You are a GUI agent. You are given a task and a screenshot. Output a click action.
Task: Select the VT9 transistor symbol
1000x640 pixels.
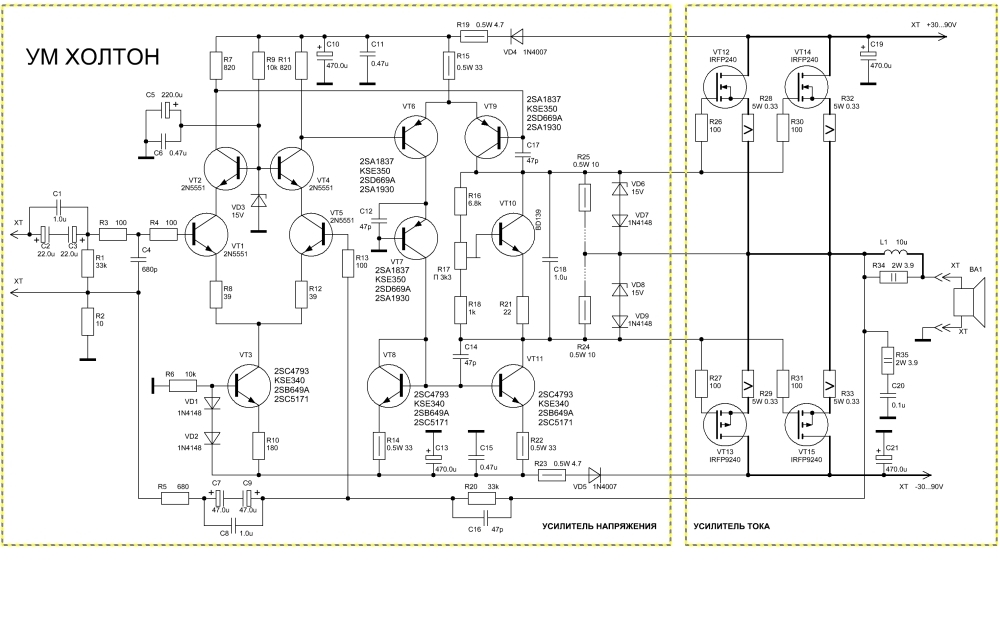[487, 136]
